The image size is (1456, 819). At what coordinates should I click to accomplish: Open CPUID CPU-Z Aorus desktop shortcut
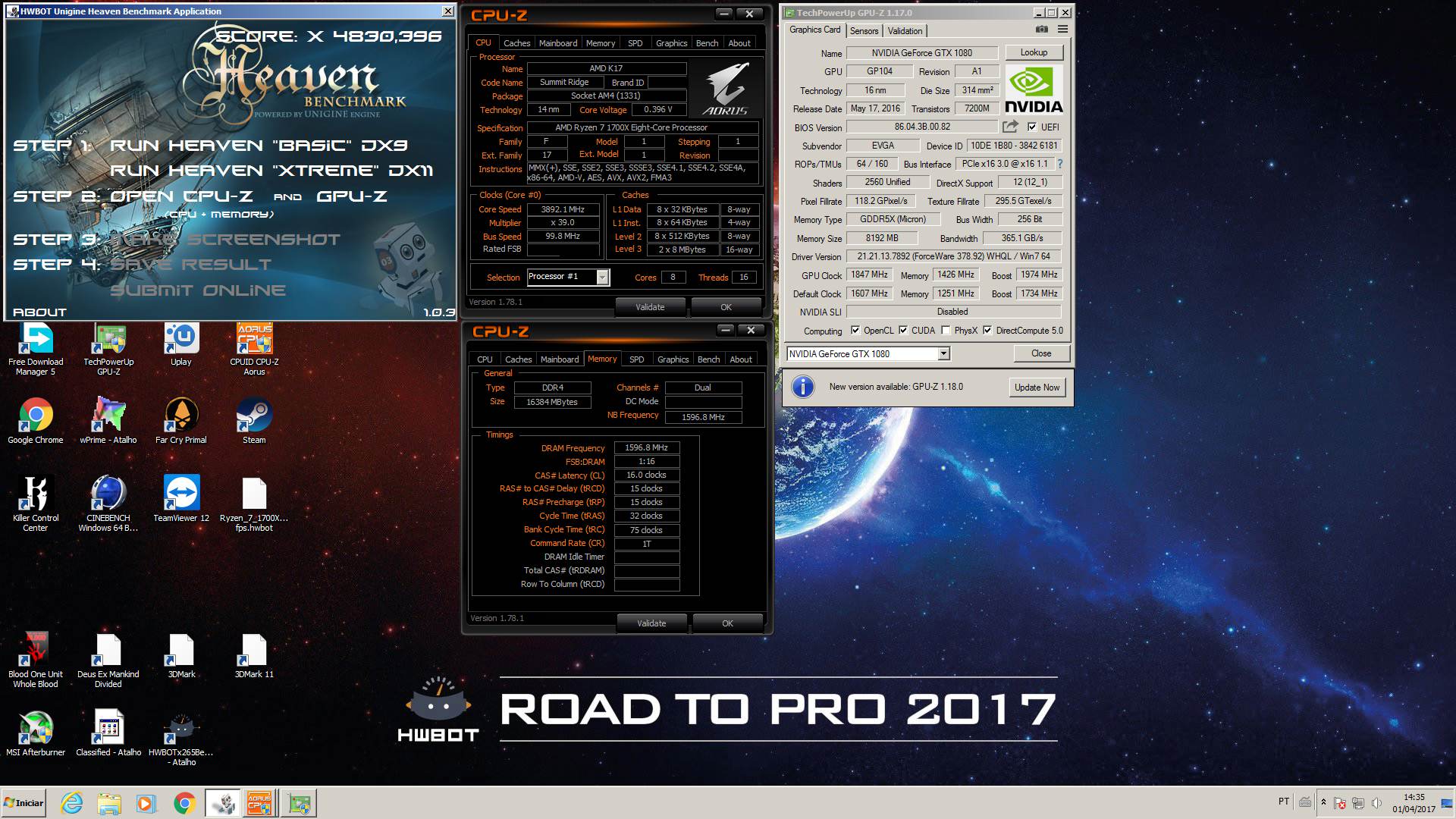(254, 350)
